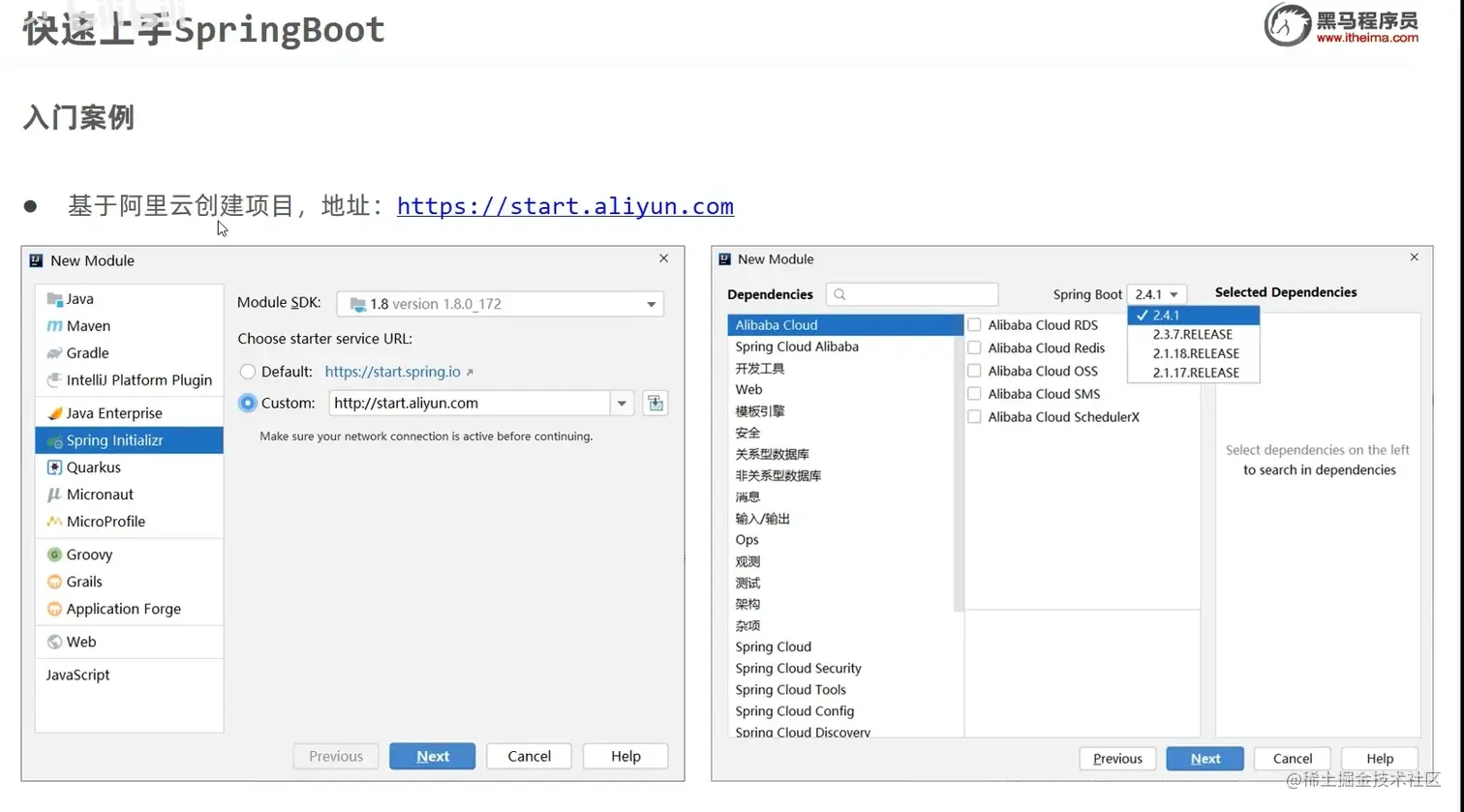Viewport: 1464px width, 812px height.
Task: Open the Module SDK dropdown
Action: pyautogui.click(x=649, y=304)
